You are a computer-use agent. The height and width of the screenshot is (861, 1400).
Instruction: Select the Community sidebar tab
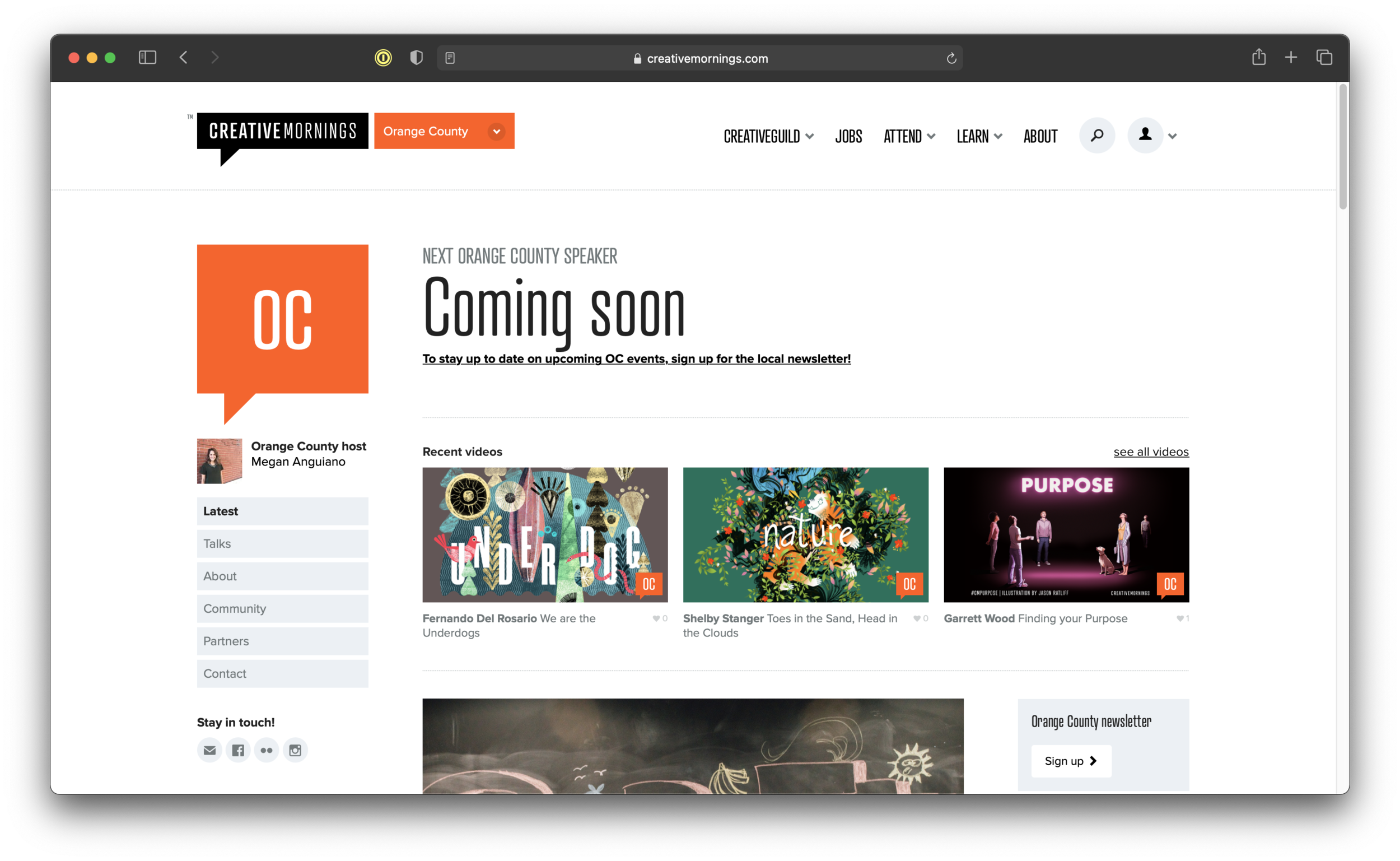coord(282,609)
